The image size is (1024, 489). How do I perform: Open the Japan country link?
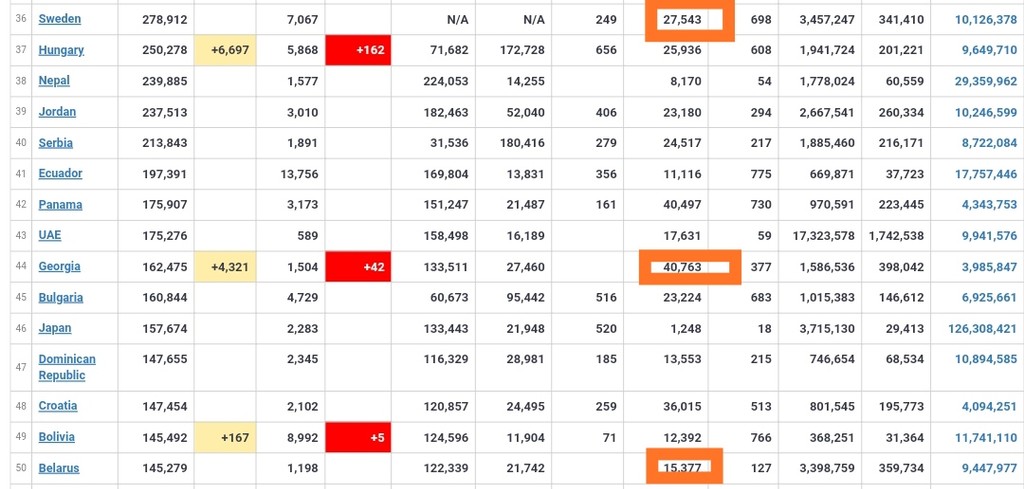[55, 328]
